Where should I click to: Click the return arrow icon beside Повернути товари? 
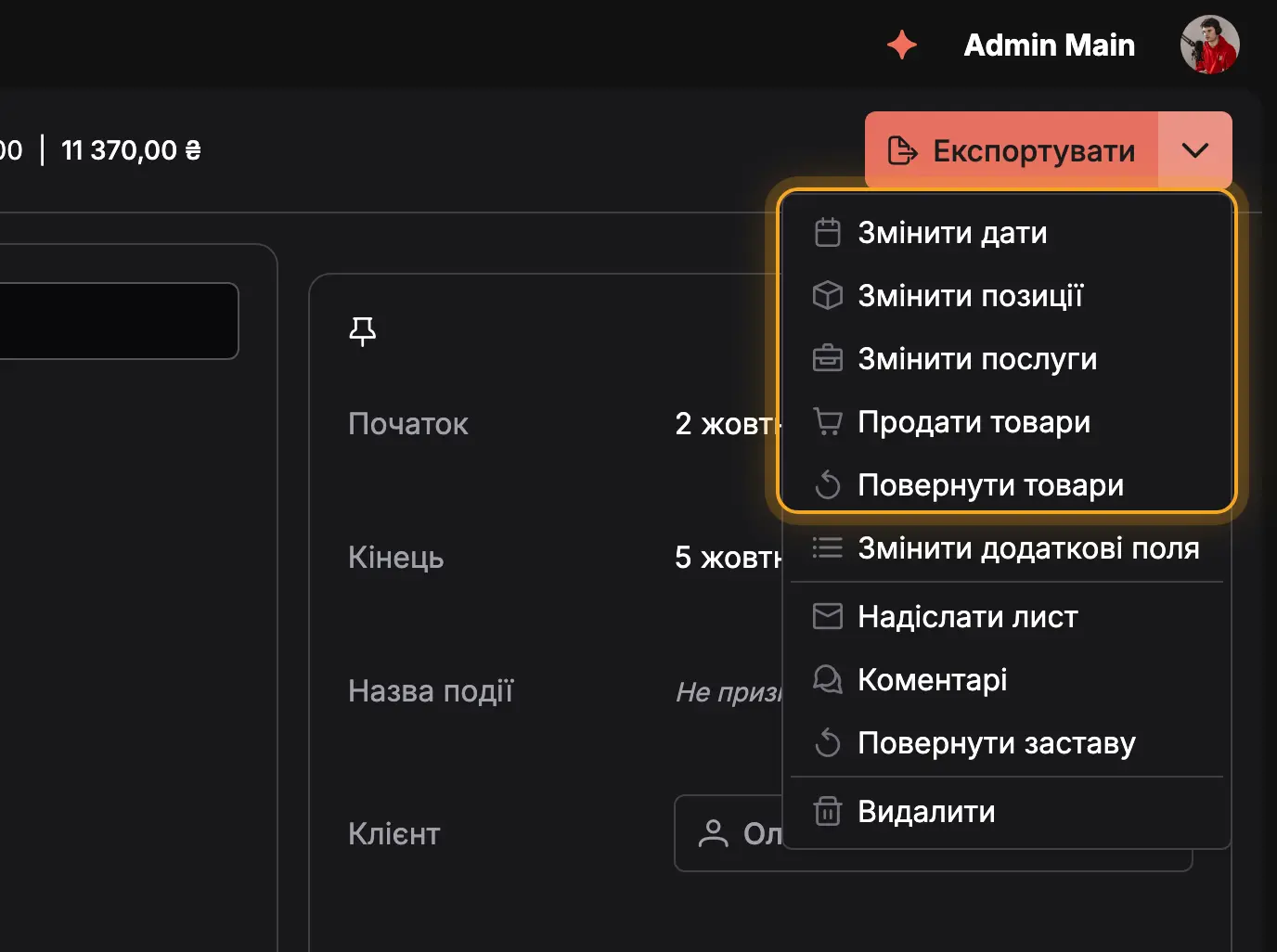[827, 484]
